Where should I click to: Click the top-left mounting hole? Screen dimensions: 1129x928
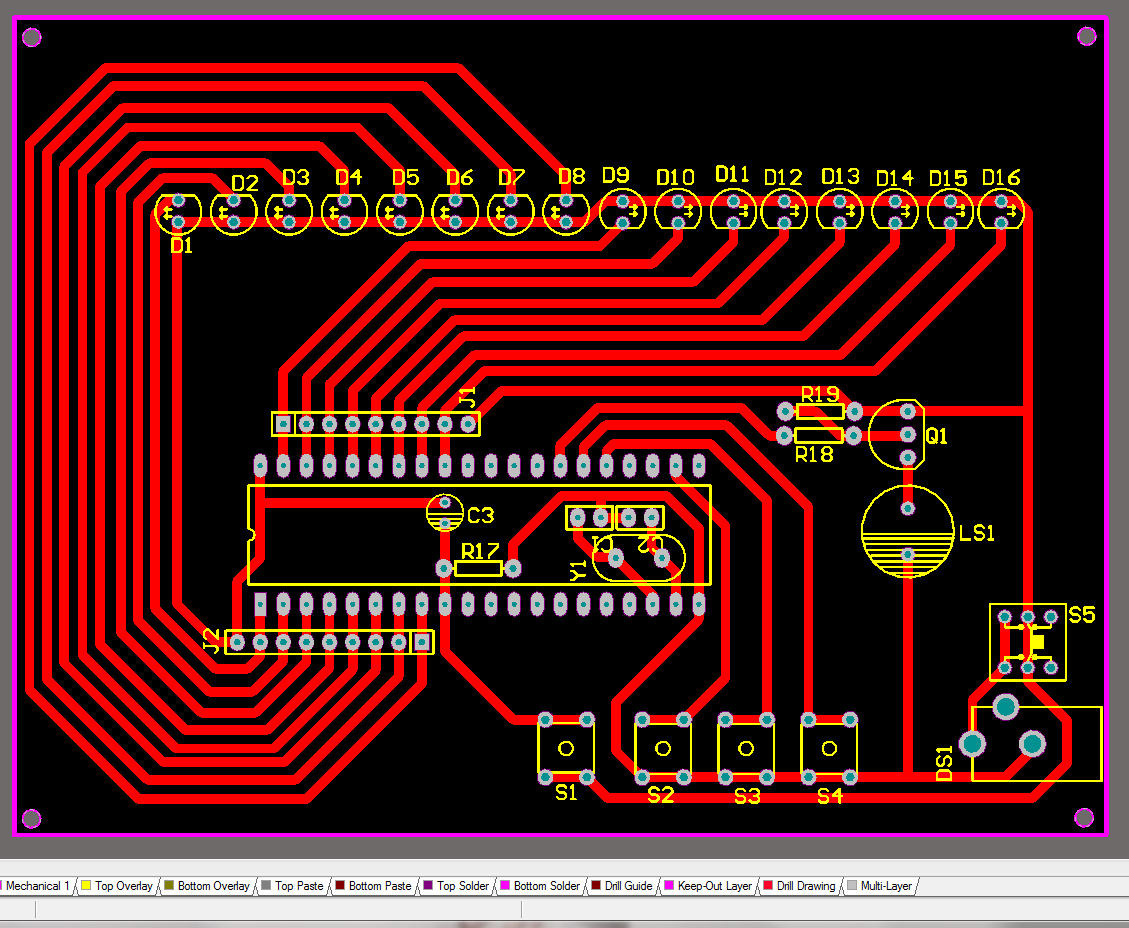point(32,37)
